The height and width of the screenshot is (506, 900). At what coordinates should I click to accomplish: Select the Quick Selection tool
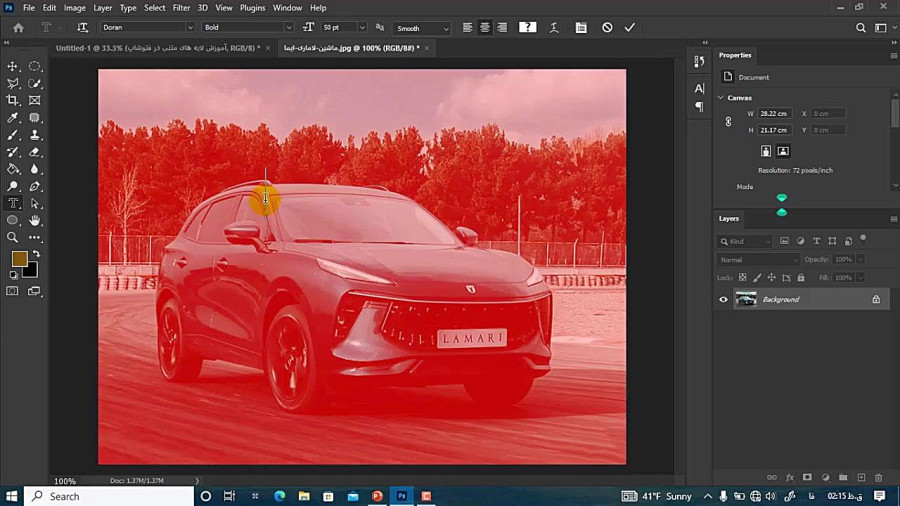coord(34,84)
